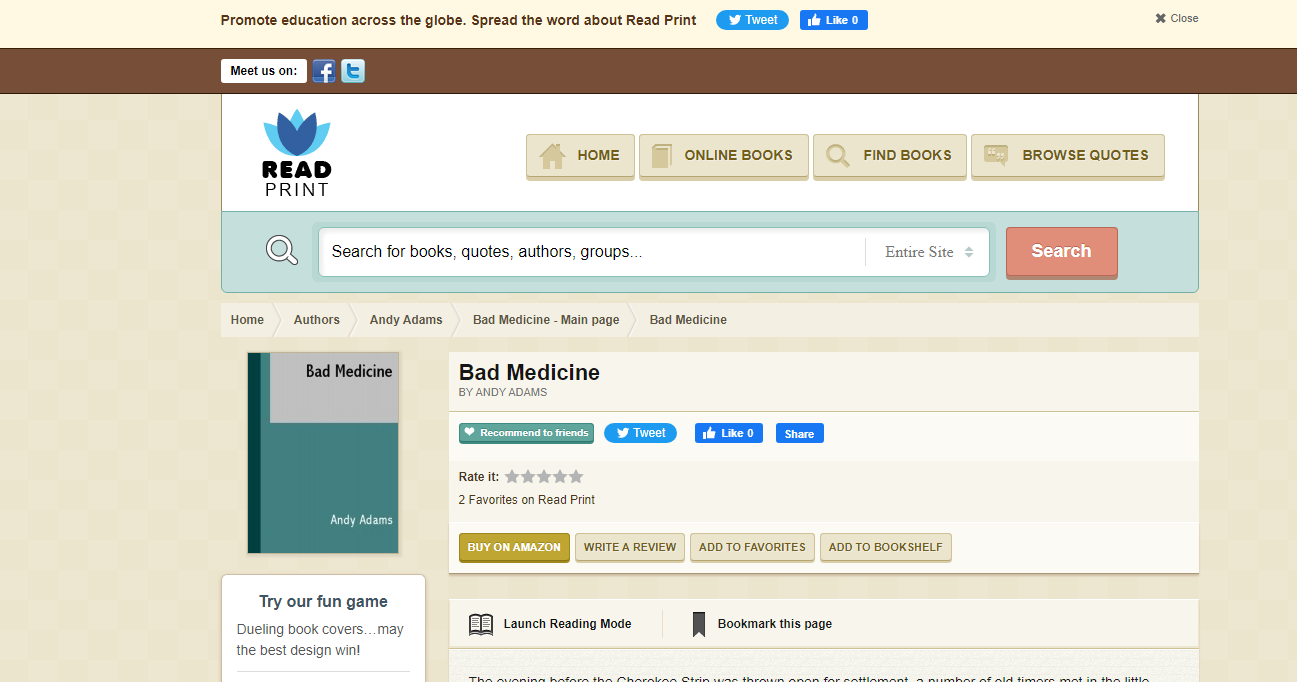This screenshot has height=682, width=1297.
Task: Like the Bad Medicine book on Facebook
Action: point(729,433)
